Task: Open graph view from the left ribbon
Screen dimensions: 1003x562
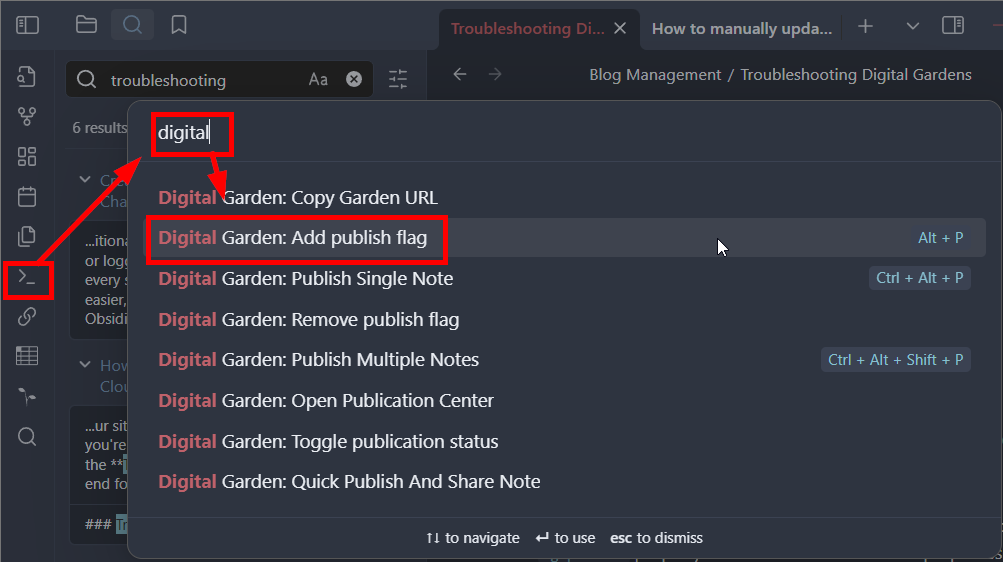Action: [x=27, y=117]
